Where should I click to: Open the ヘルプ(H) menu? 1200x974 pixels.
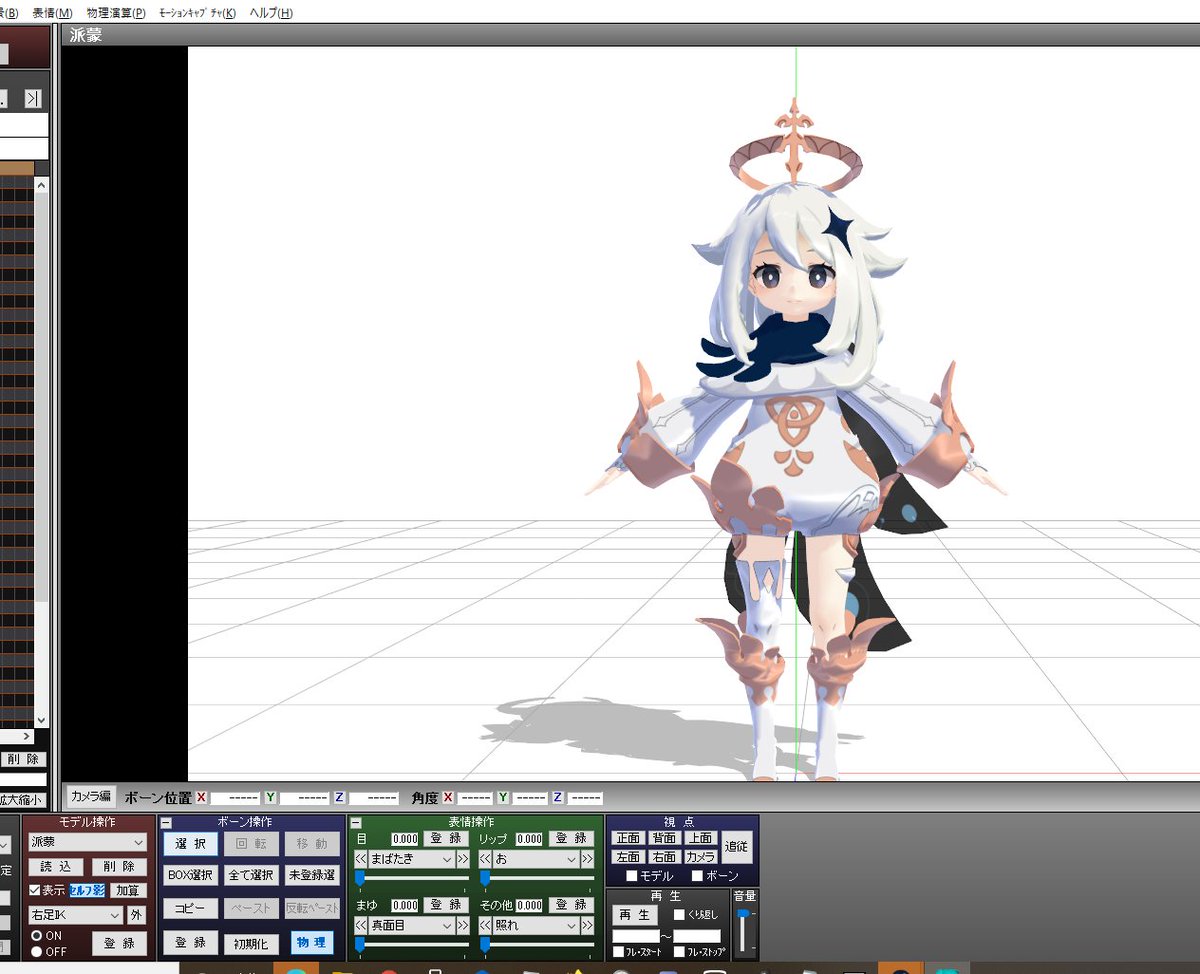pos(271,13)
